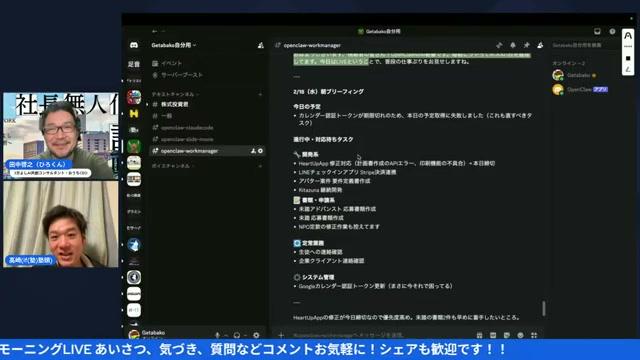Collapse the テキストチャンネル category
Image resolution: width=640 pixels, height=360 pixels.
click(x=176, y=94)
